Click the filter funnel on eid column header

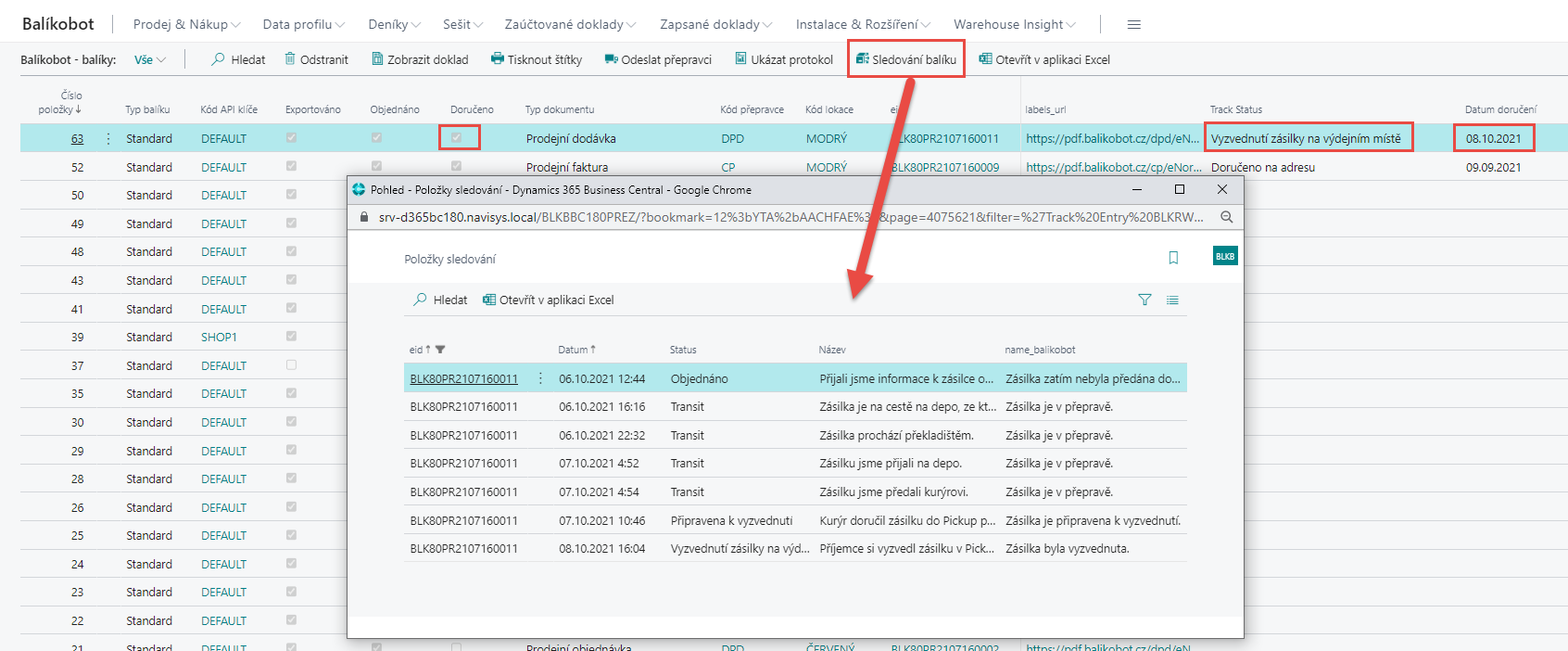(440, 350)
